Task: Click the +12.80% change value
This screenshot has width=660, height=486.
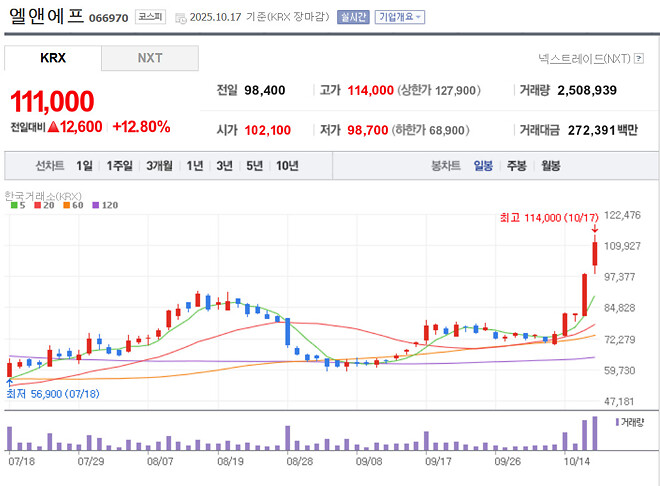Action: (141, 126)
